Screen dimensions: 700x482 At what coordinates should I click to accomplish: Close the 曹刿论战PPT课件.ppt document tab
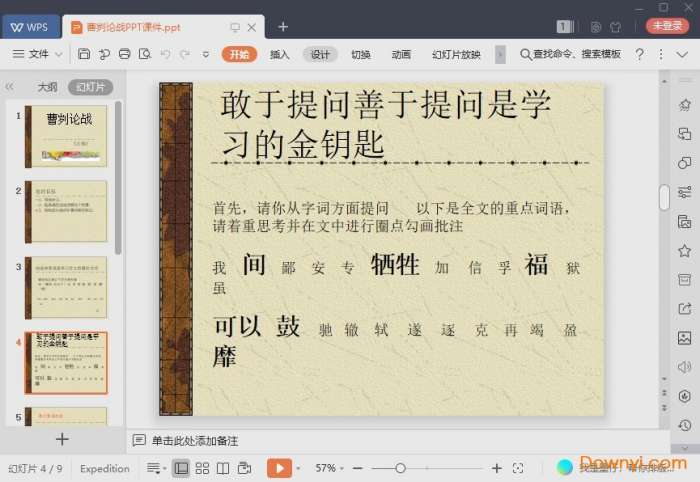pos(252,27)
